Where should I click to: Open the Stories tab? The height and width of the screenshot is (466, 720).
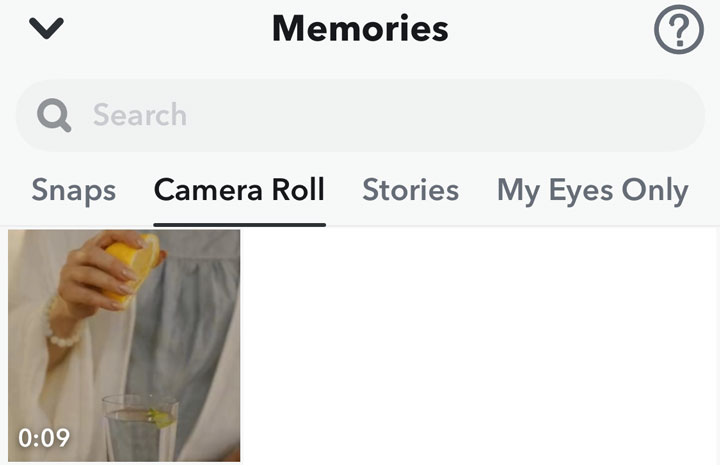click(411, 190)
